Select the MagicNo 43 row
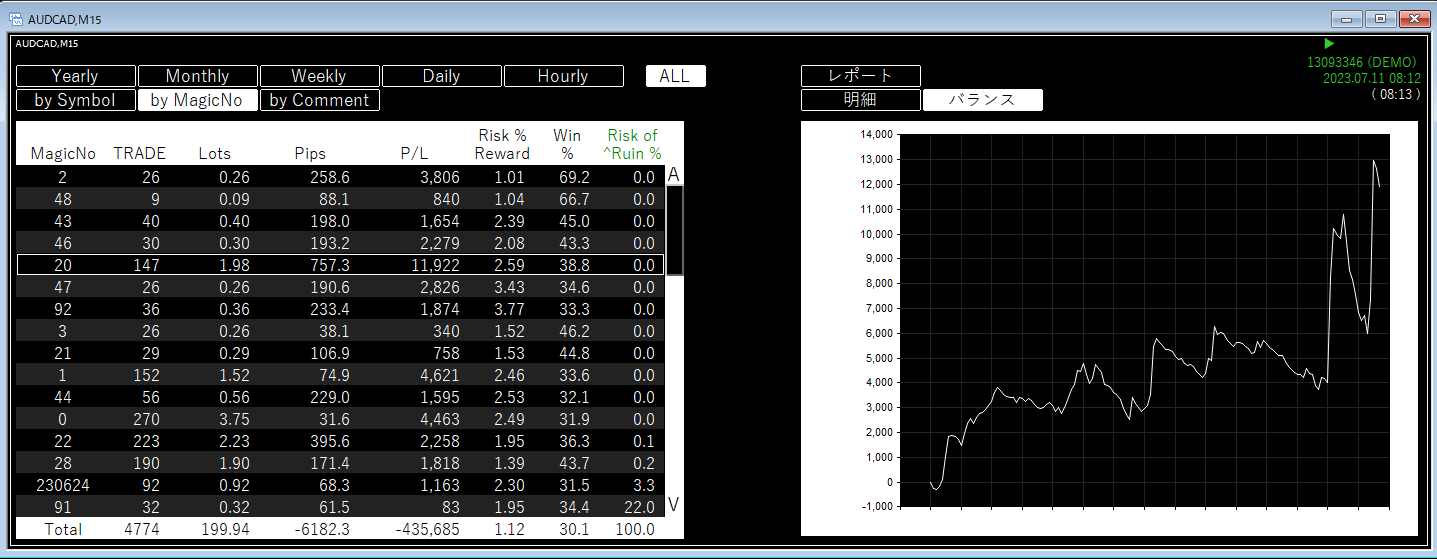The height and width of the screenshot is (559, 1437). 340,221
